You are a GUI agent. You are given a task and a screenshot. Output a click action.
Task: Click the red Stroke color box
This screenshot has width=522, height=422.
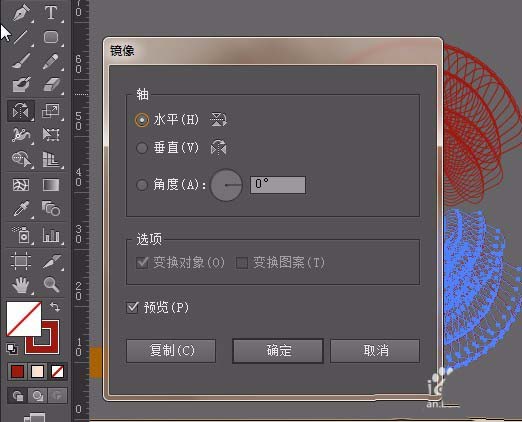click(51, 345)
